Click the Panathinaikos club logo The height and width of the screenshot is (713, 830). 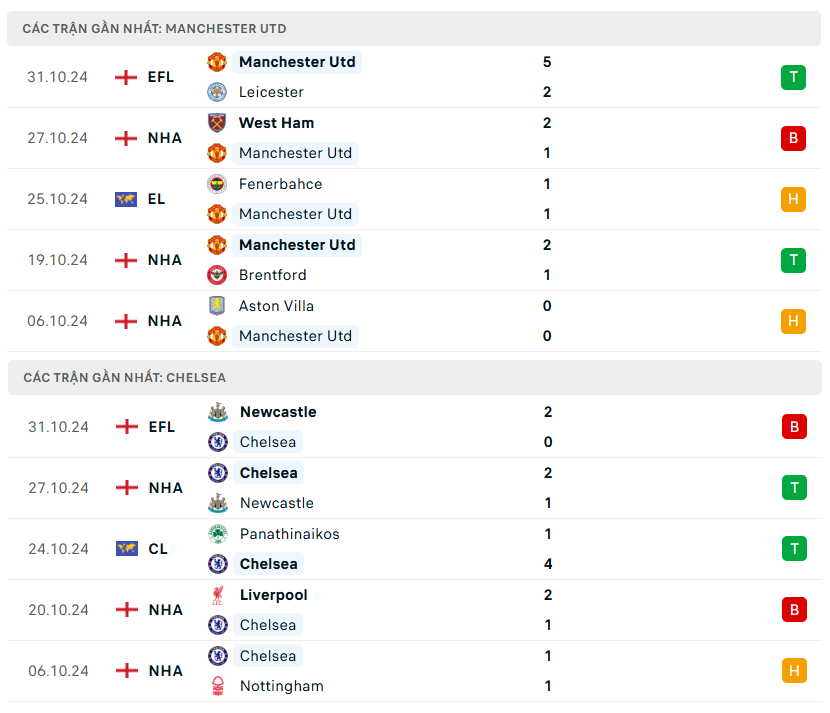click(217, 534)
